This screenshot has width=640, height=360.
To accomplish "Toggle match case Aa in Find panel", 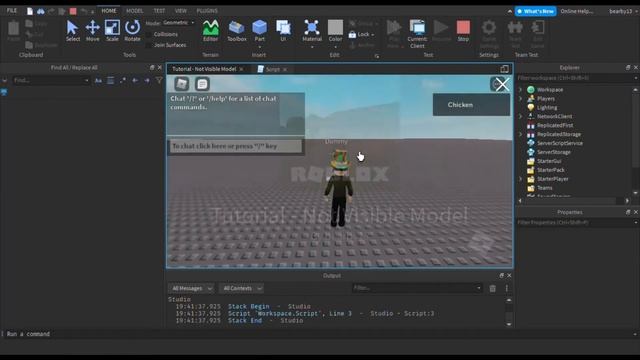I will click(x=98, y=81).
